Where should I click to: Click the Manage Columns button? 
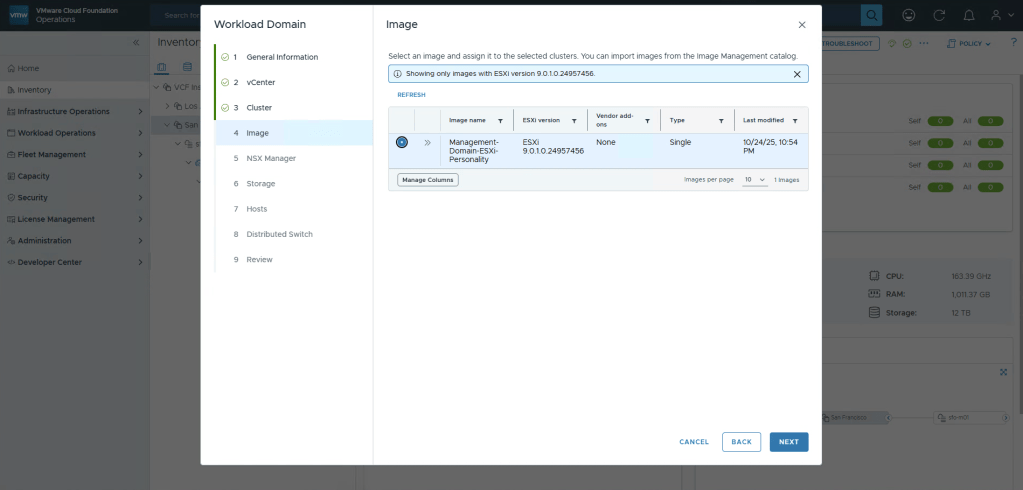click(x=428, y=180)
